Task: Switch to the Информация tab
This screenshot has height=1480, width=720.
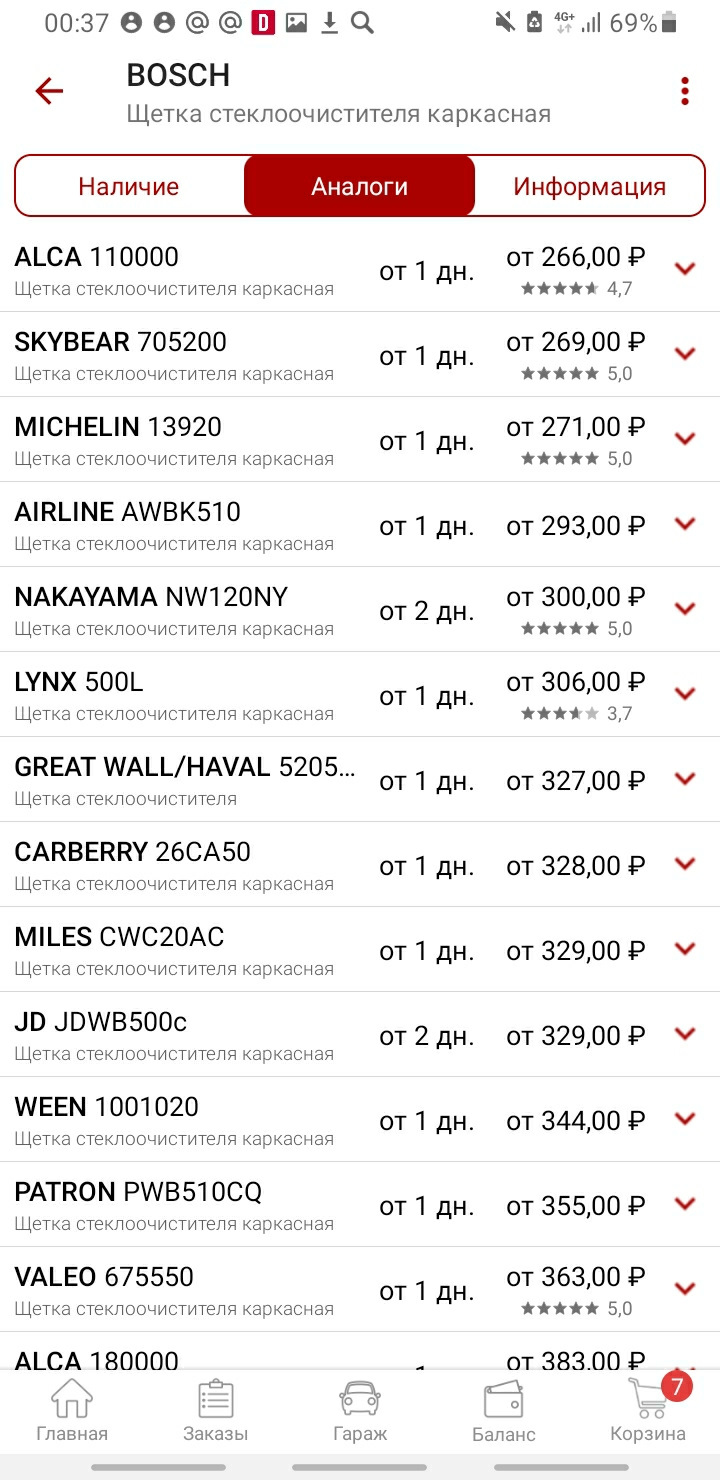Action: point(590,186)
